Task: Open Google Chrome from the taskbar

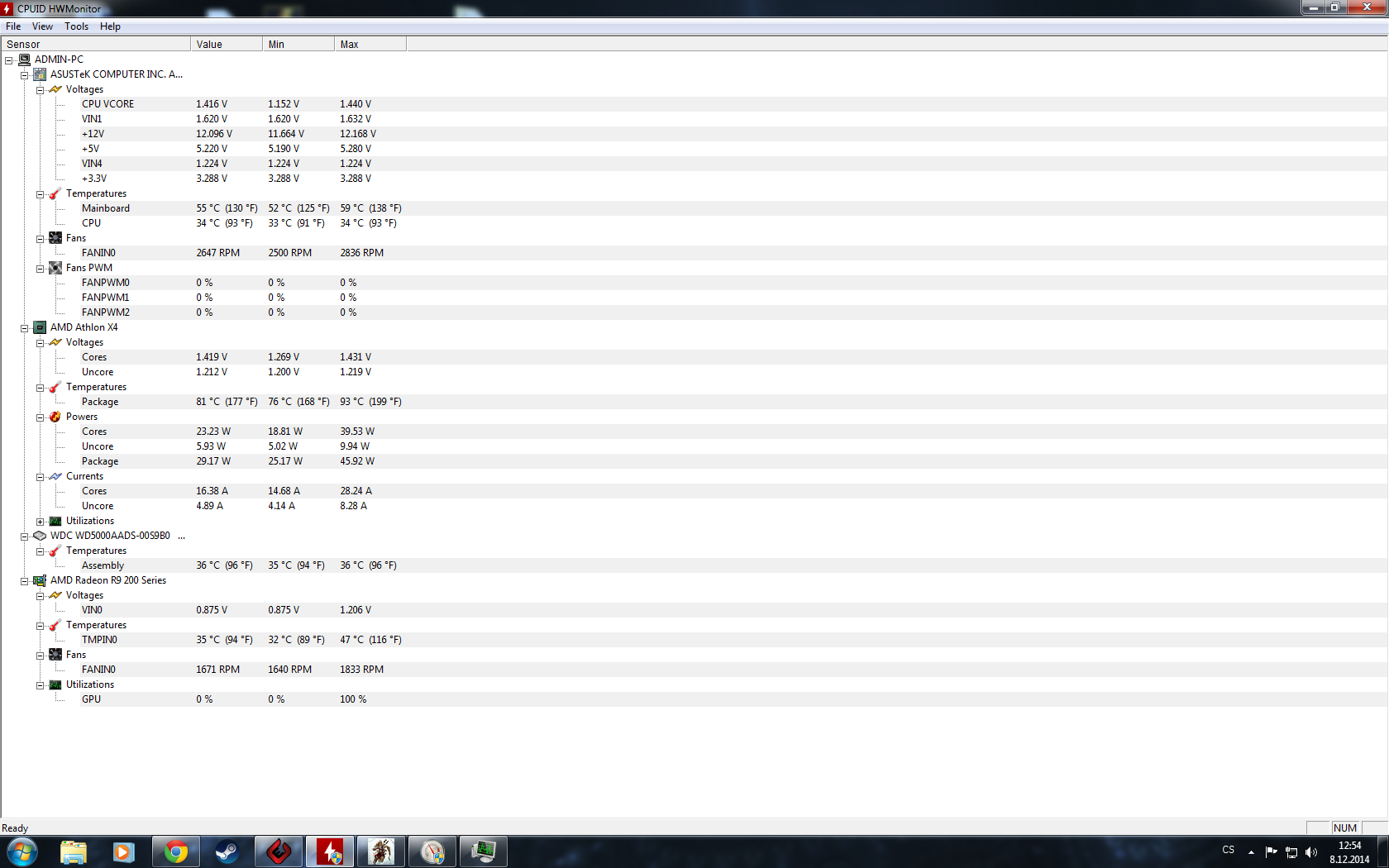Action: (x=176, y=851)
